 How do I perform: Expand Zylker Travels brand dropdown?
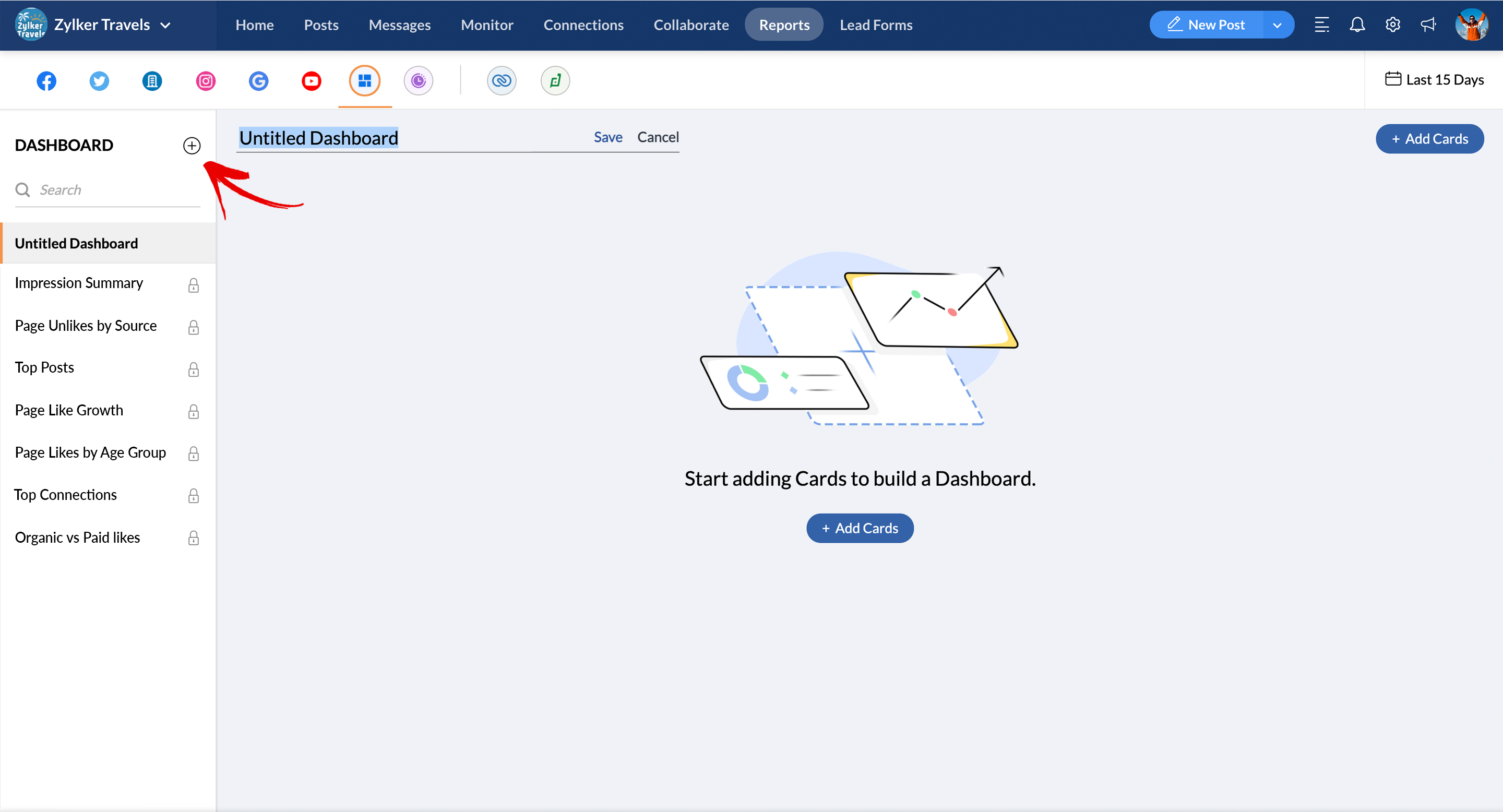pyautogui.click(x=165, y=25)
